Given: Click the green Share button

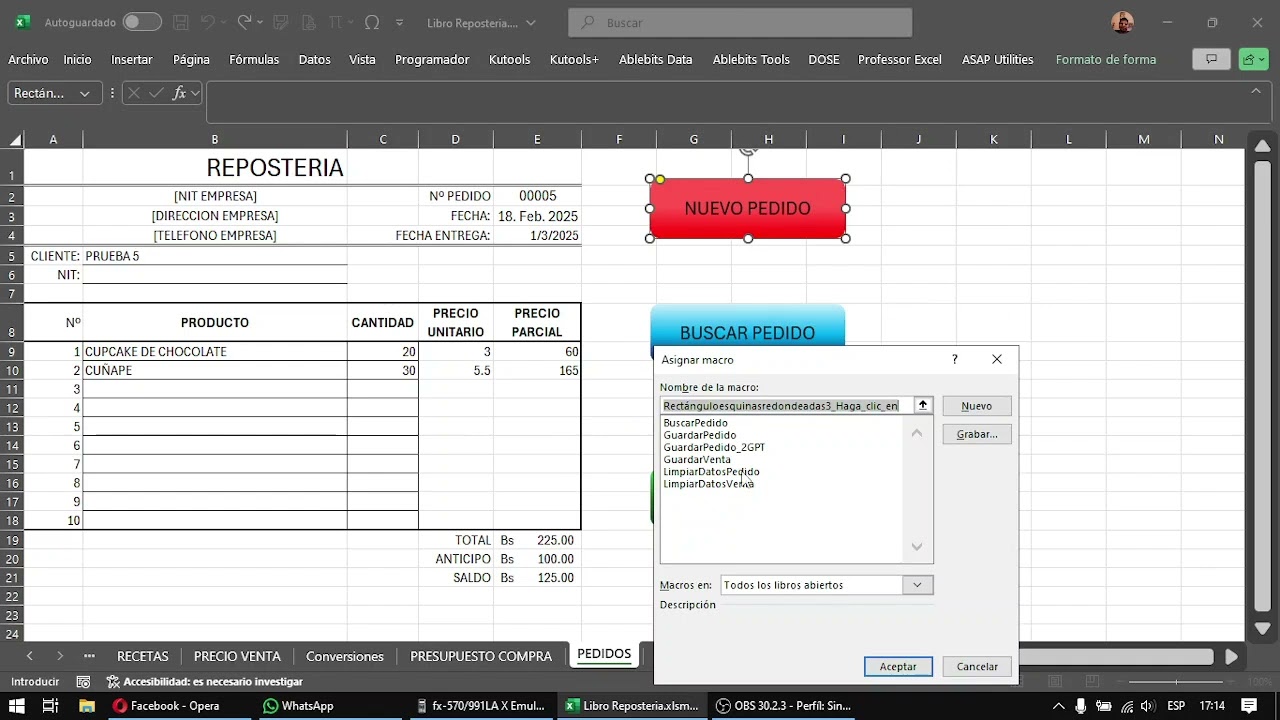Looking at the screenshot, I should [x=1253, y=59].
